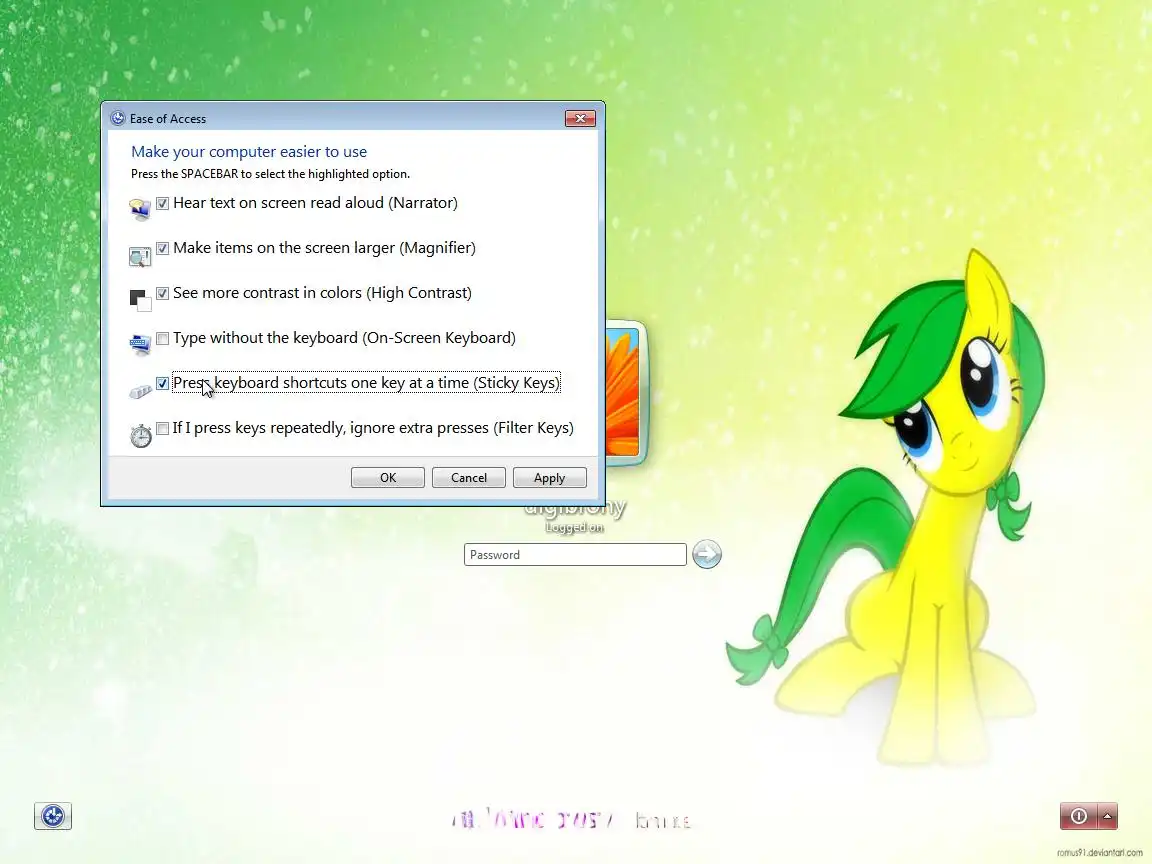The width and height of the screenshot is (1152, 864).
Task: Click the red shut down power button
Action: click(1078, 816)
